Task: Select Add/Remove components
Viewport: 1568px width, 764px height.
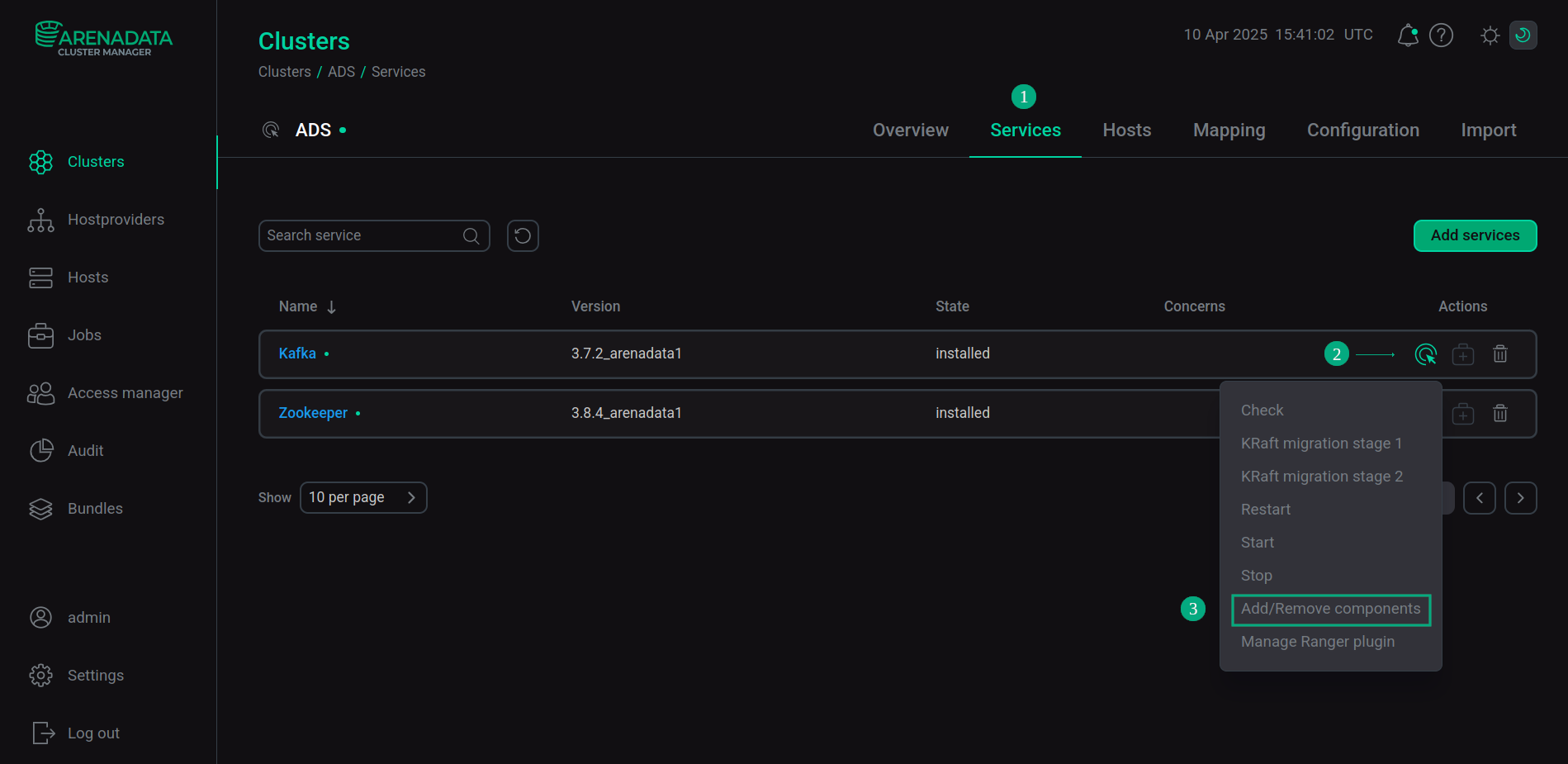Action: click(1331, 610)
